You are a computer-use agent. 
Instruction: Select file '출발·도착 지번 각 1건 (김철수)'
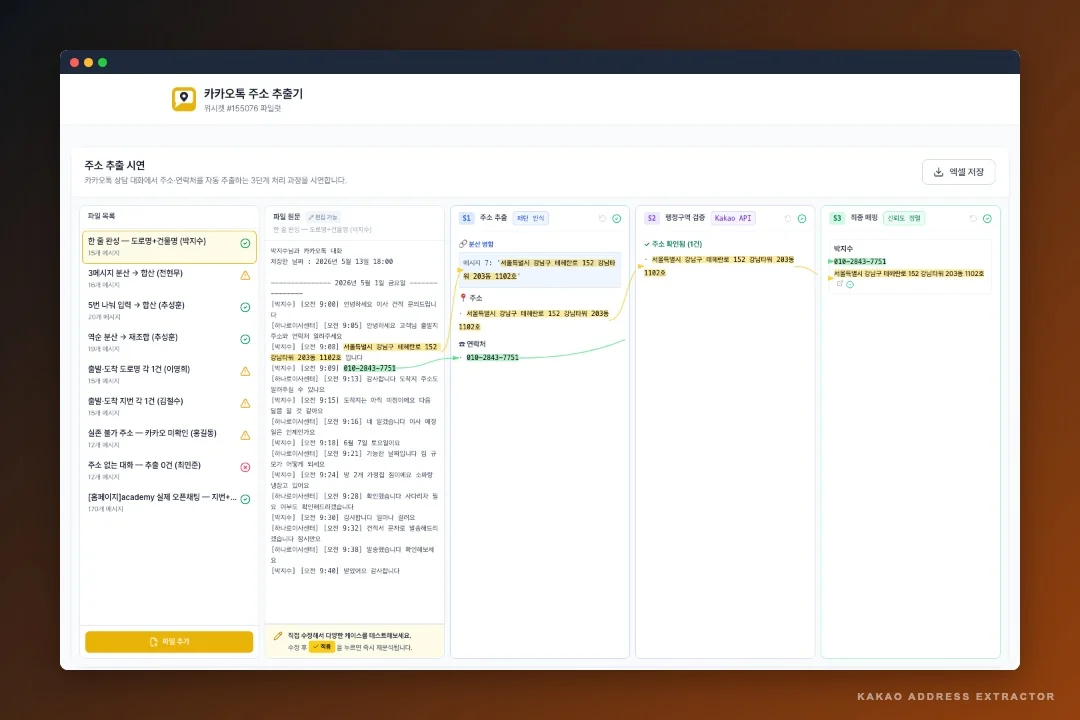[x=169, y=407]
